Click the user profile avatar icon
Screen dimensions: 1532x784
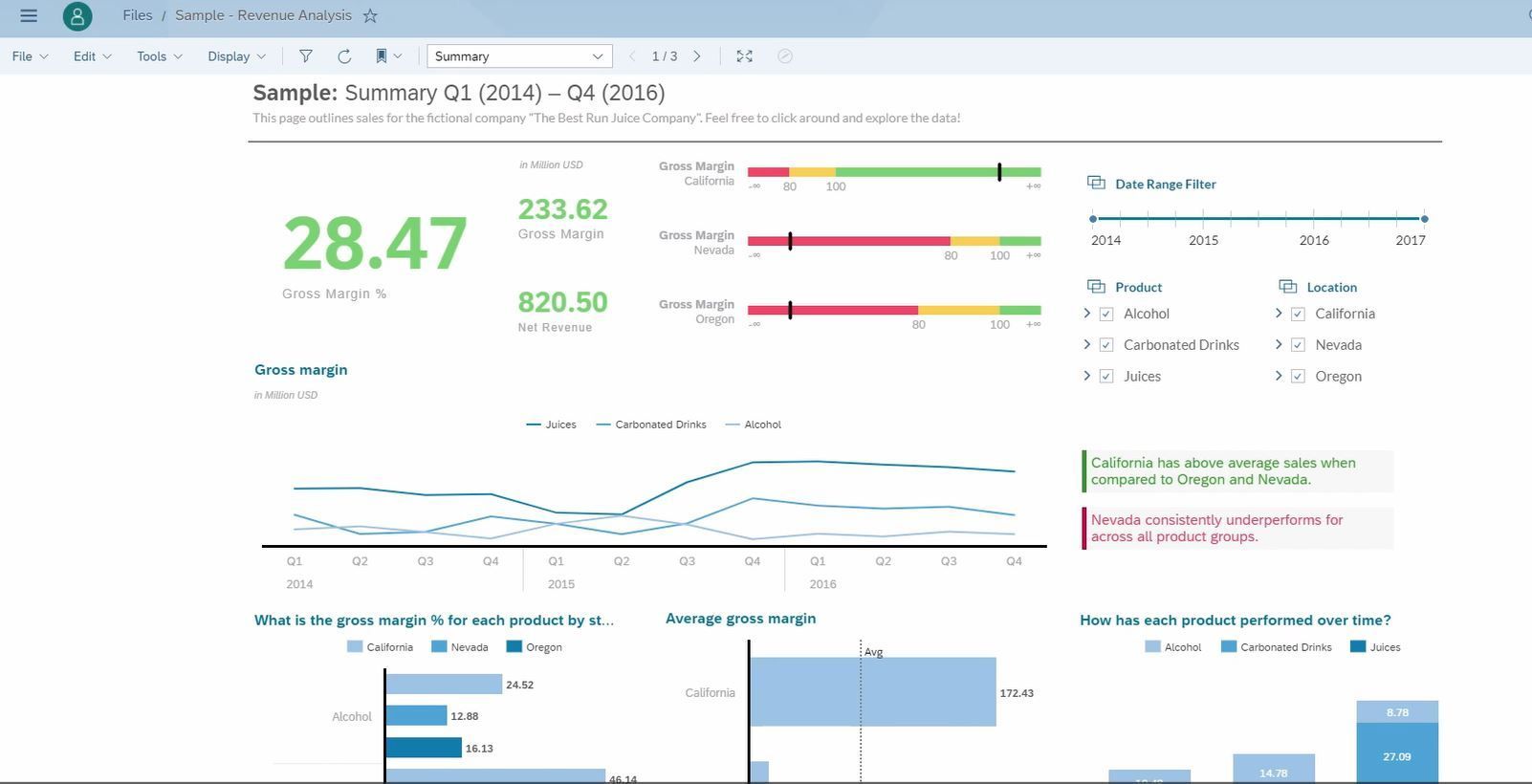click(77, 16)
